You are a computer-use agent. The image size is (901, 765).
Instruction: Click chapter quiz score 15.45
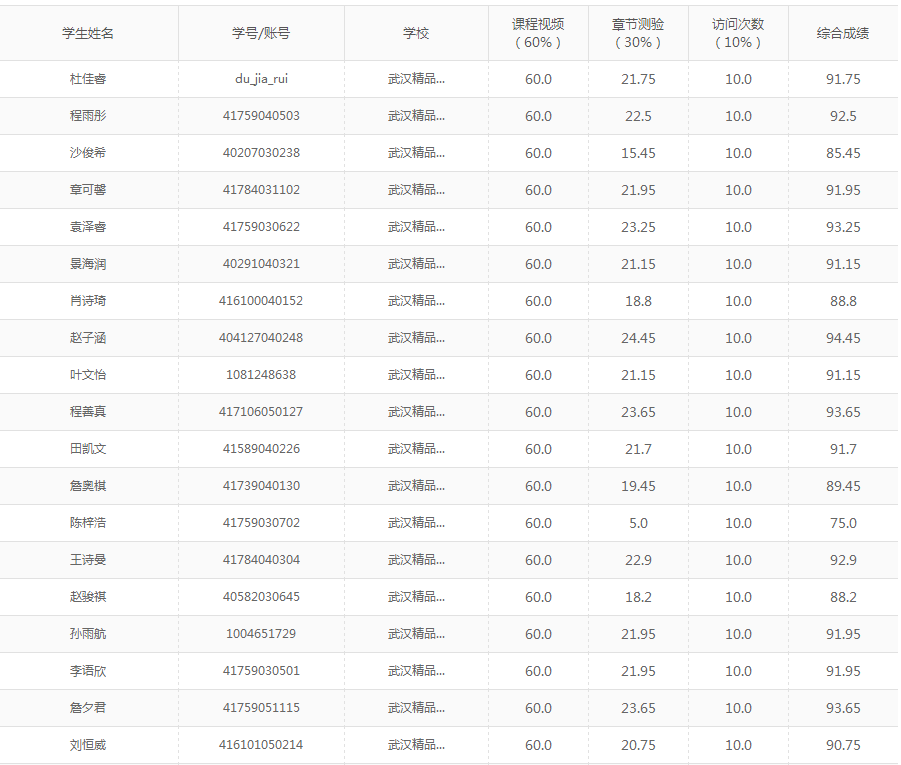tap(638, 153)
